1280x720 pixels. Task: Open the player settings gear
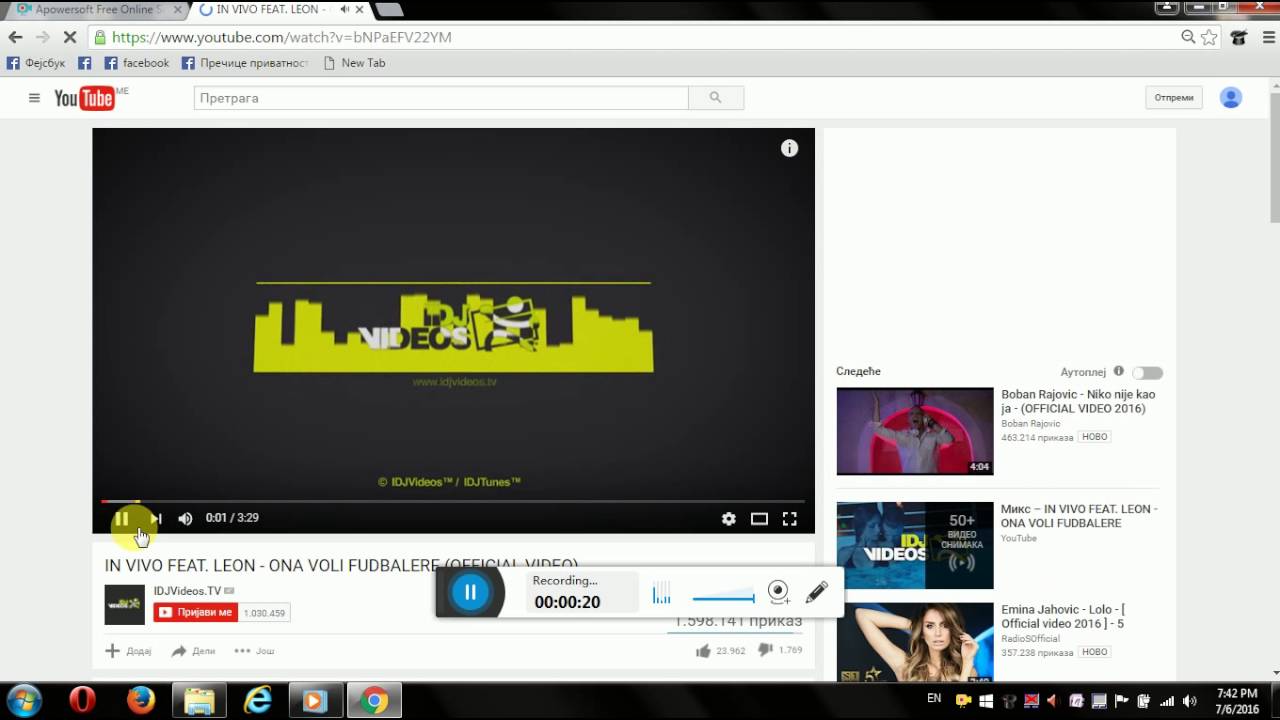729,518
